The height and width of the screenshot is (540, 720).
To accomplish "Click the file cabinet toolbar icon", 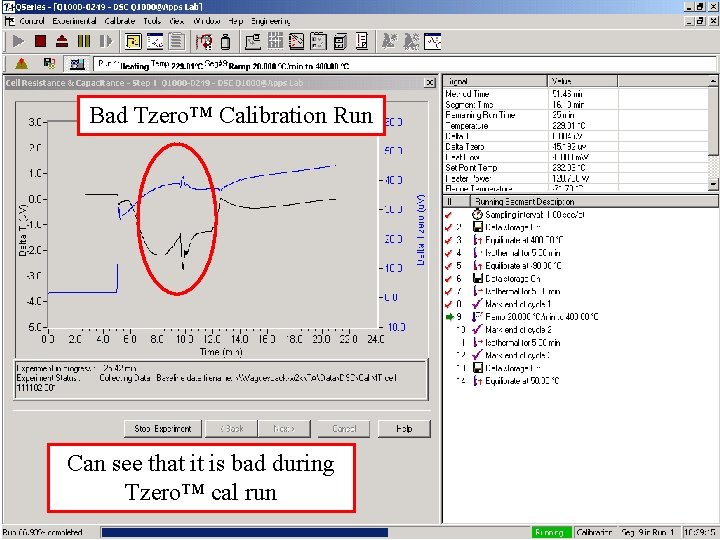I will click(x=340, y=41).
